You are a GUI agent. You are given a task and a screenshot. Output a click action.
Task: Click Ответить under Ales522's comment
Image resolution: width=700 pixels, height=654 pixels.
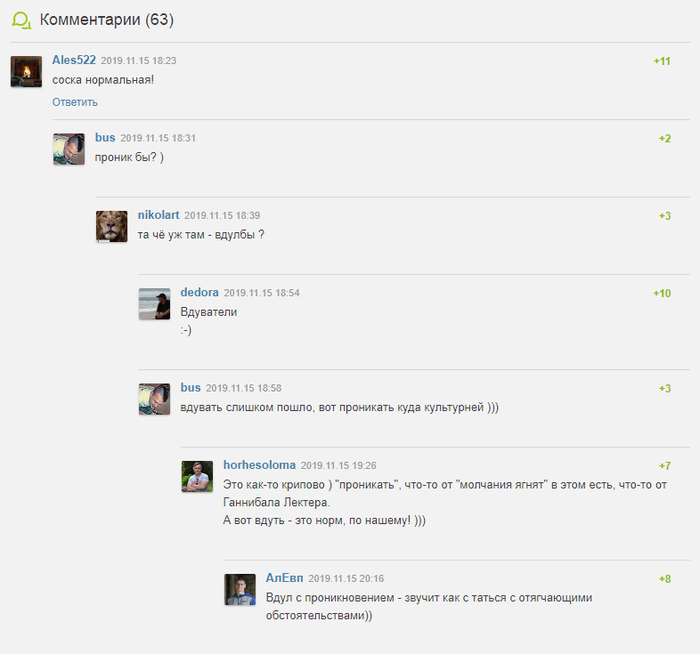point(75,102)
